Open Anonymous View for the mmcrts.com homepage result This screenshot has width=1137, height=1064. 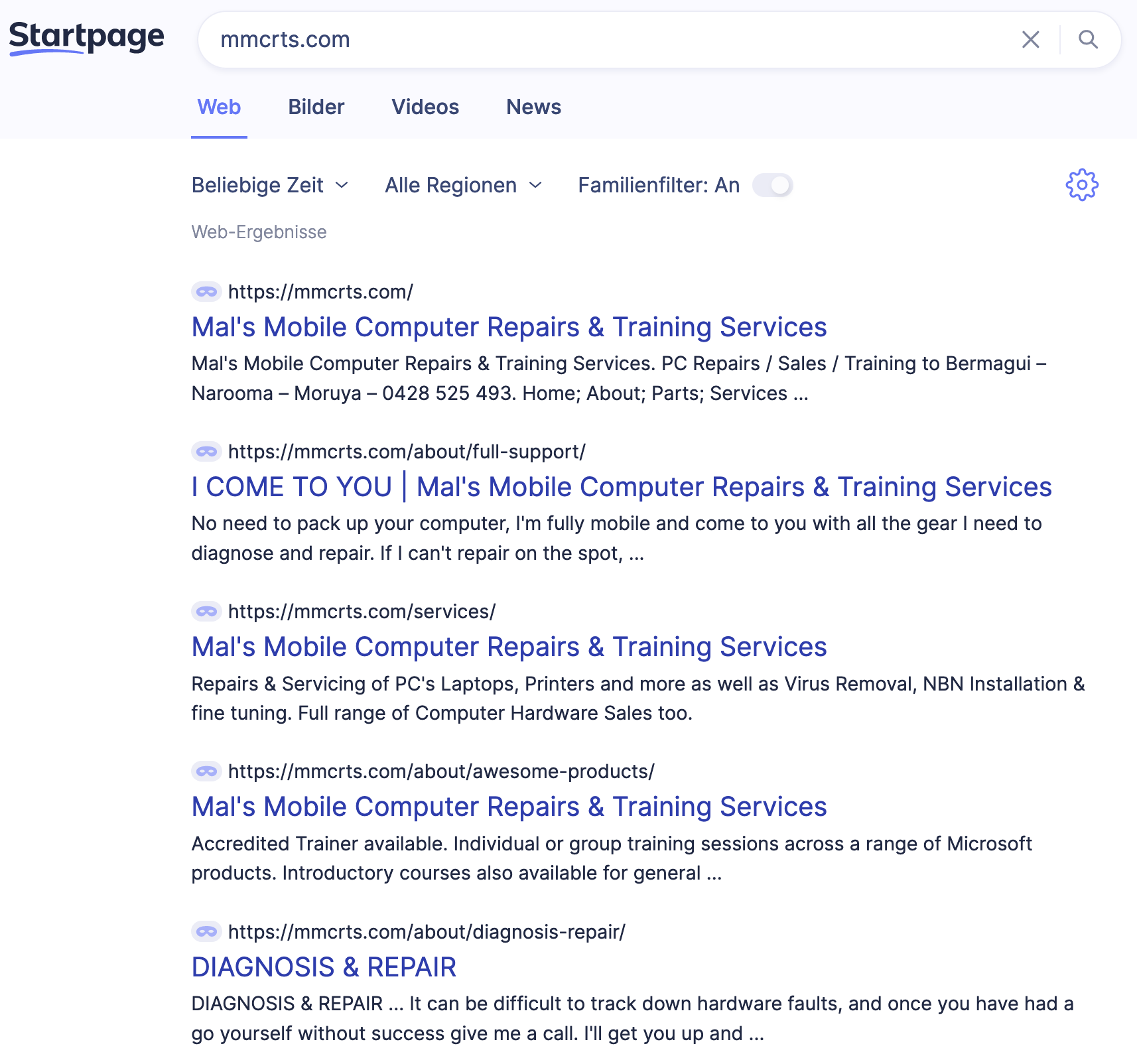point(206,292)
